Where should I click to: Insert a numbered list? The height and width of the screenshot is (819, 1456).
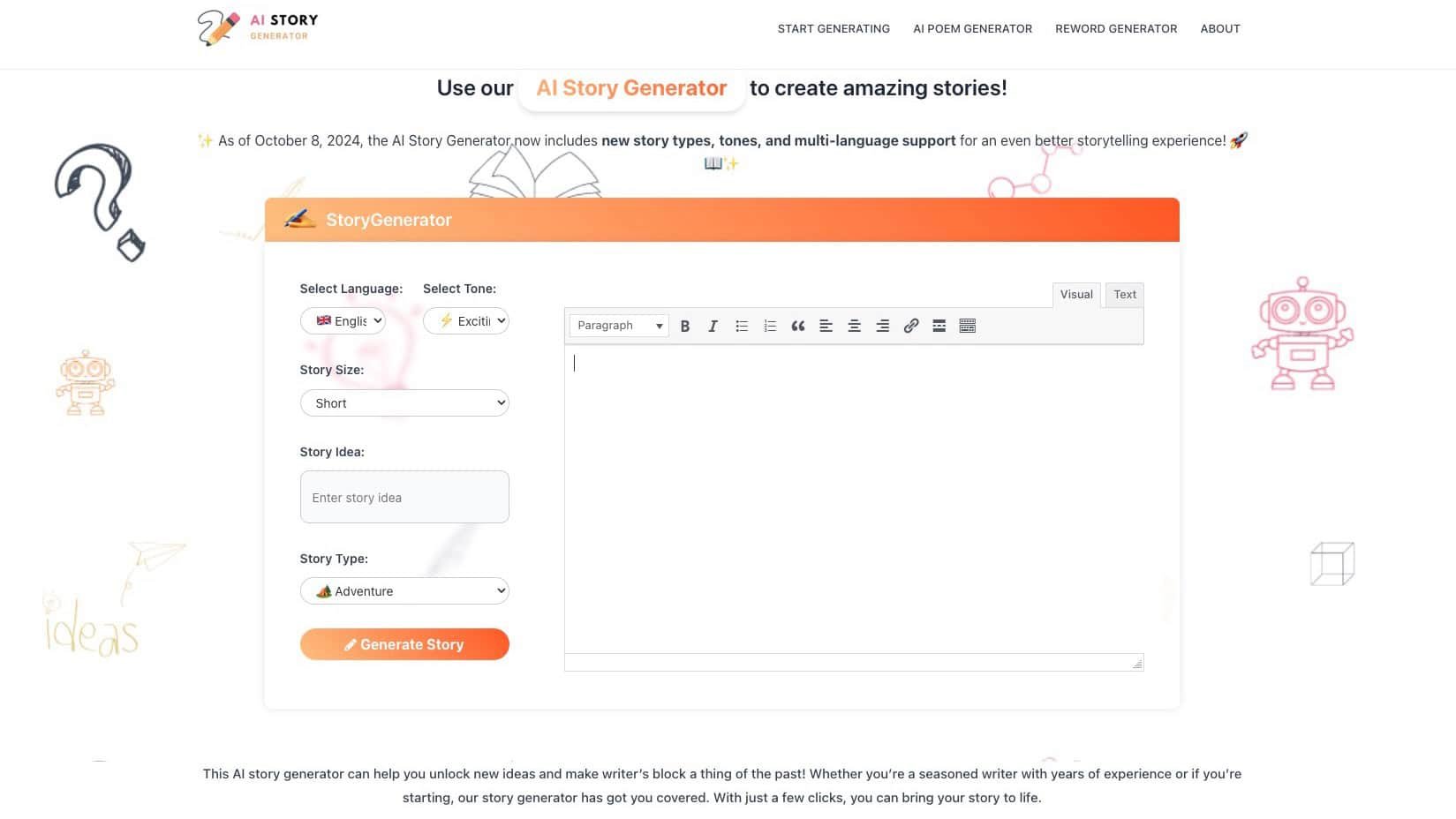(769, 326)
